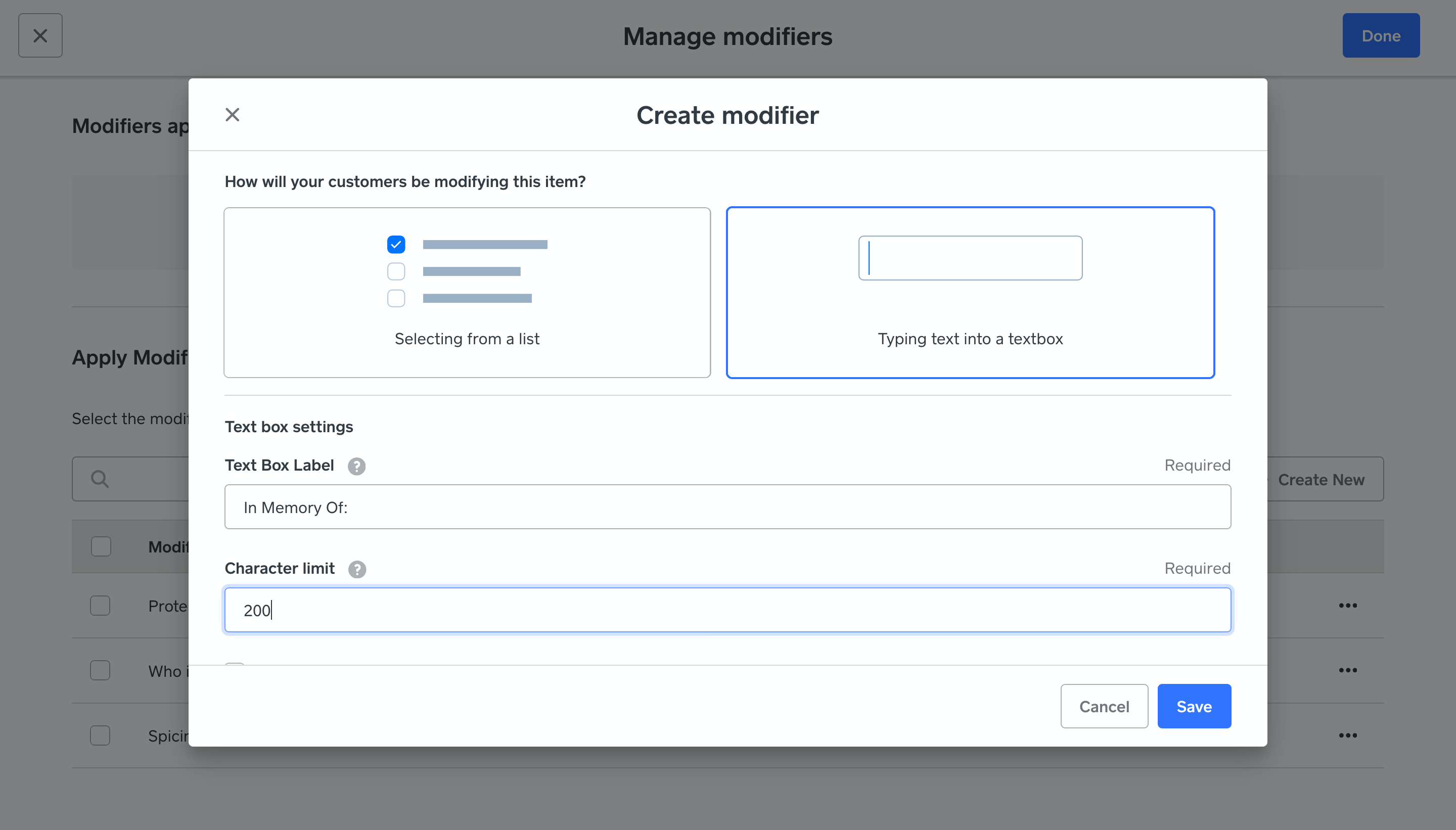This screenshot has height=830, width=1456.
Task: Open the three-dot menu for Prote row
Action: click(1348, 605)
